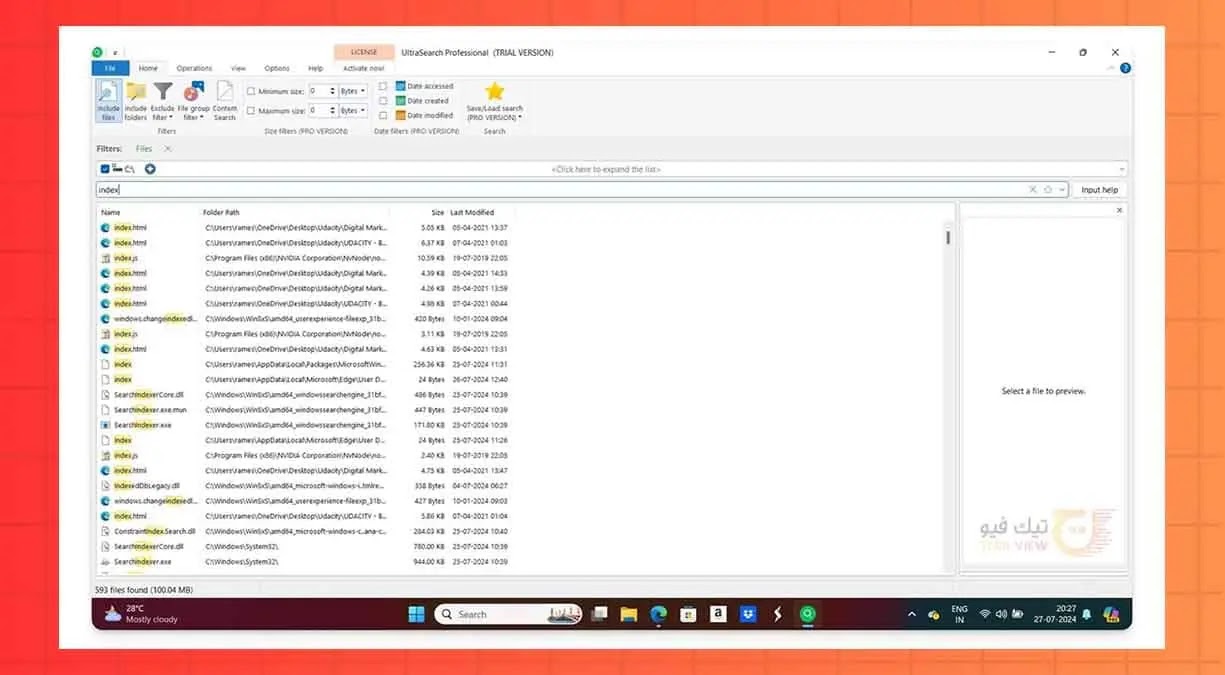This screenshot has height=675, width=1225.
Task: Click here to expand the drive list
Action: [607, 169]
